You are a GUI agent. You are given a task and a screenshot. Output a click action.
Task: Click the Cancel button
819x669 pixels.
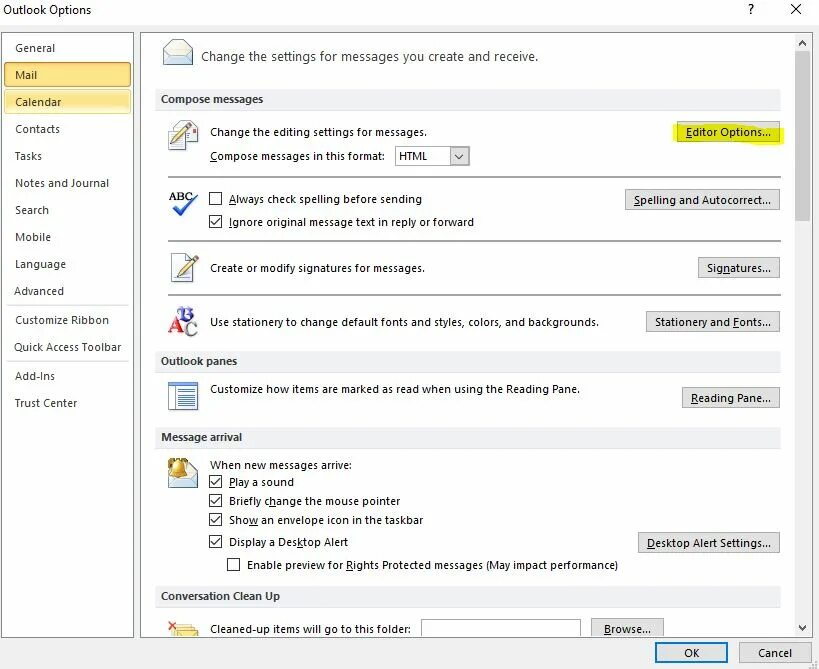point(774,653)
